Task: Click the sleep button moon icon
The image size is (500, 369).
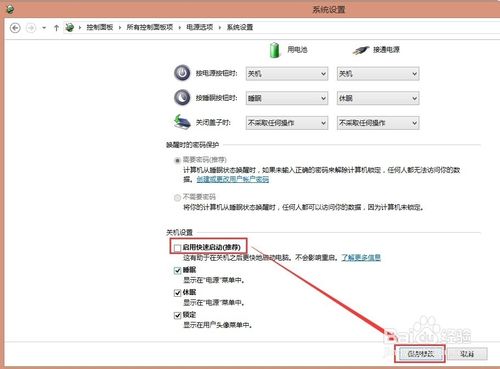Action: click(182, 97)
